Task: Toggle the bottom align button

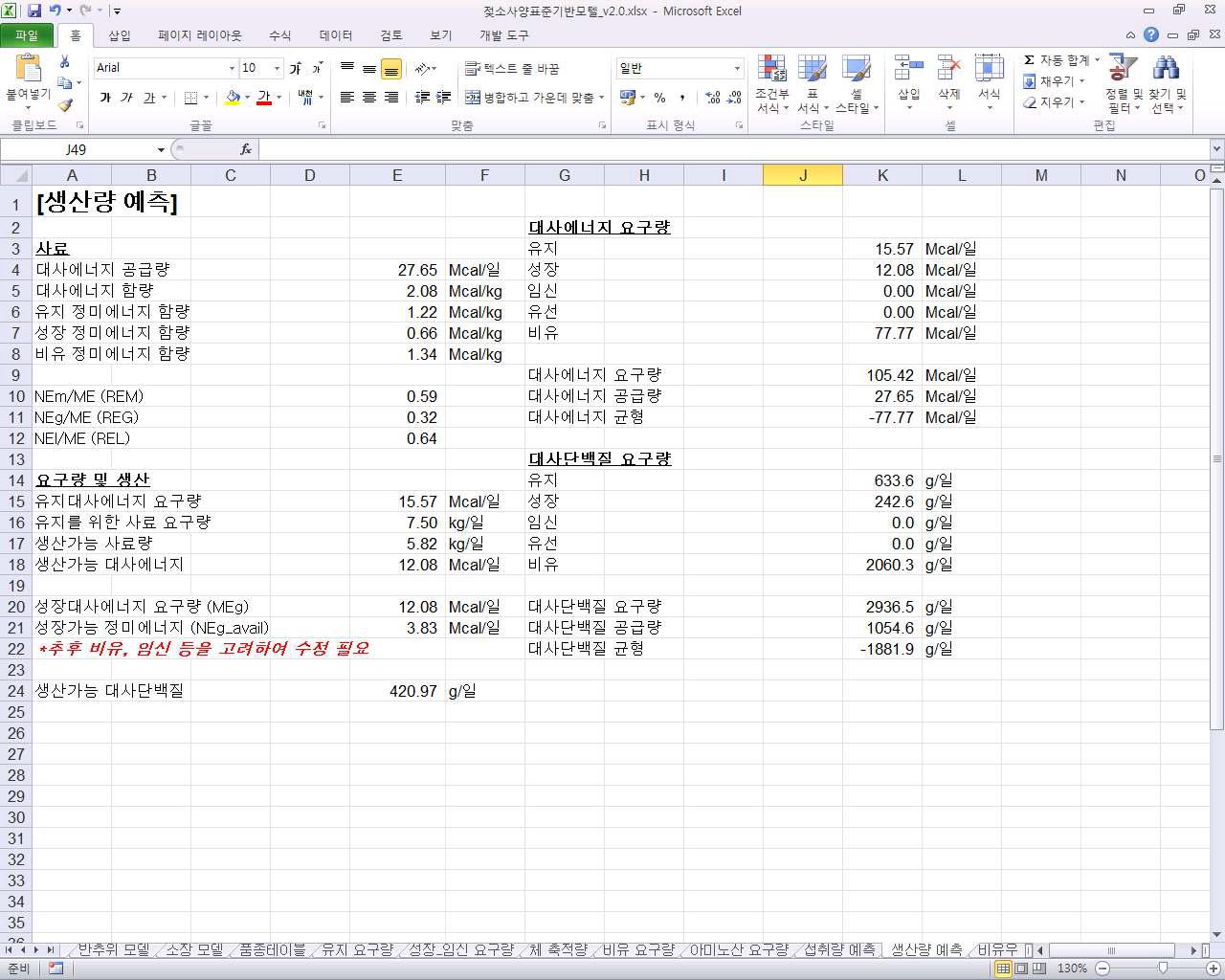Action: tap(390, 69)
